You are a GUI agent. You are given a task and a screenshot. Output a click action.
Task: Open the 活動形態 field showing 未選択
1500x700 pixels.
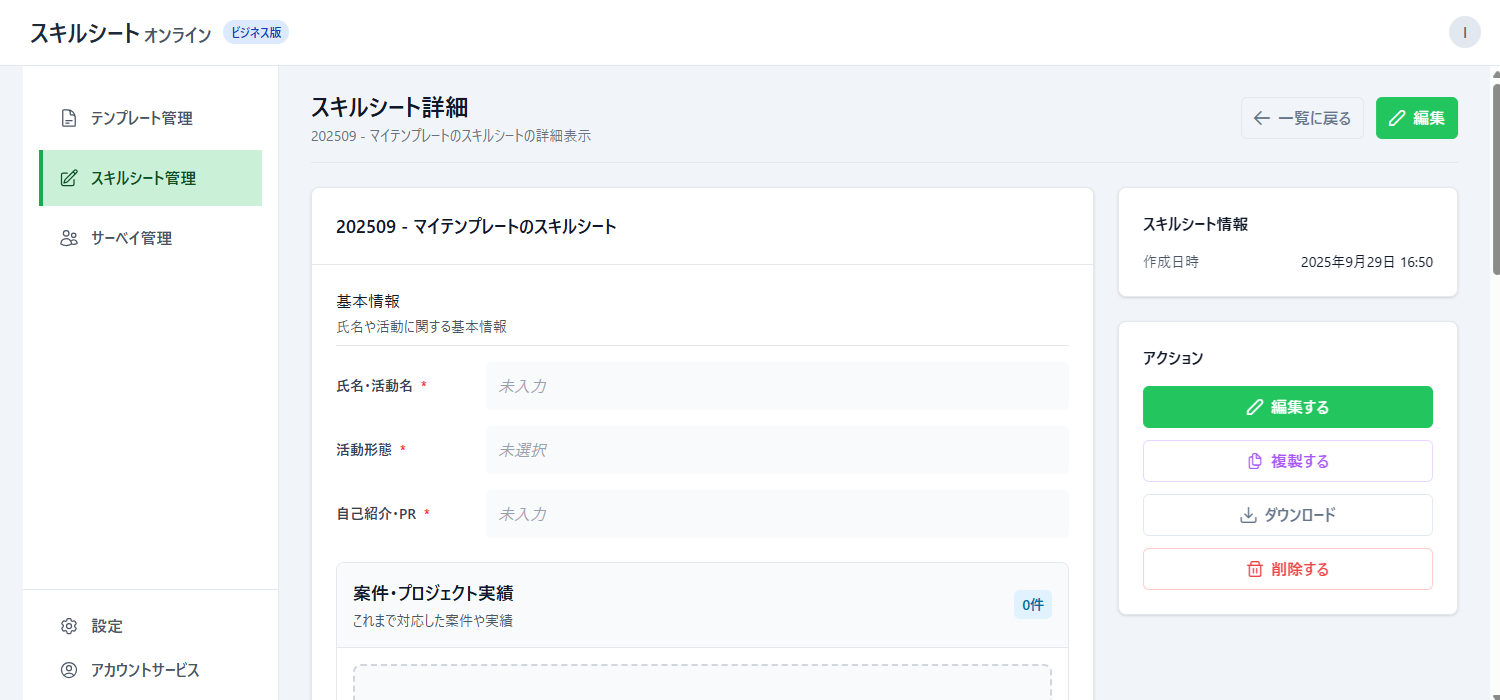tap(776, 450)
